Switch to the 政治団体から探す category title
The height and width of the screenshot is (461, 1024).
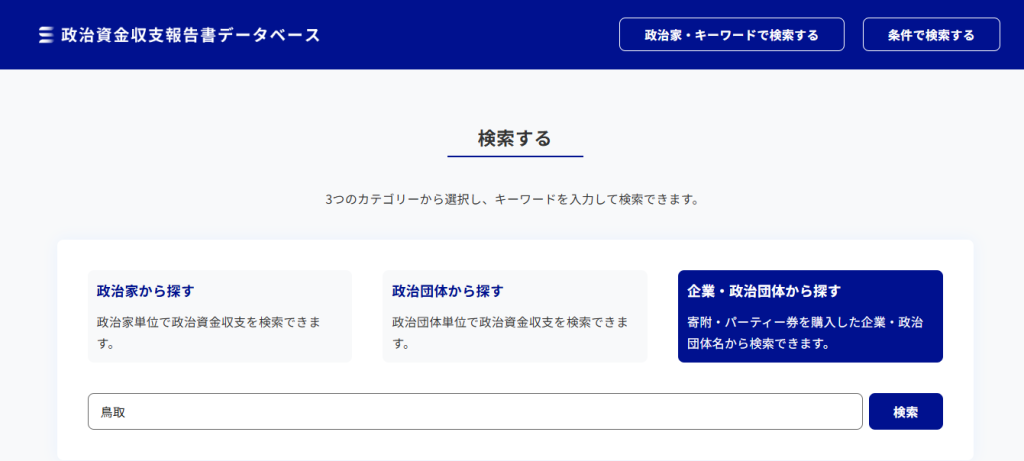447,291
